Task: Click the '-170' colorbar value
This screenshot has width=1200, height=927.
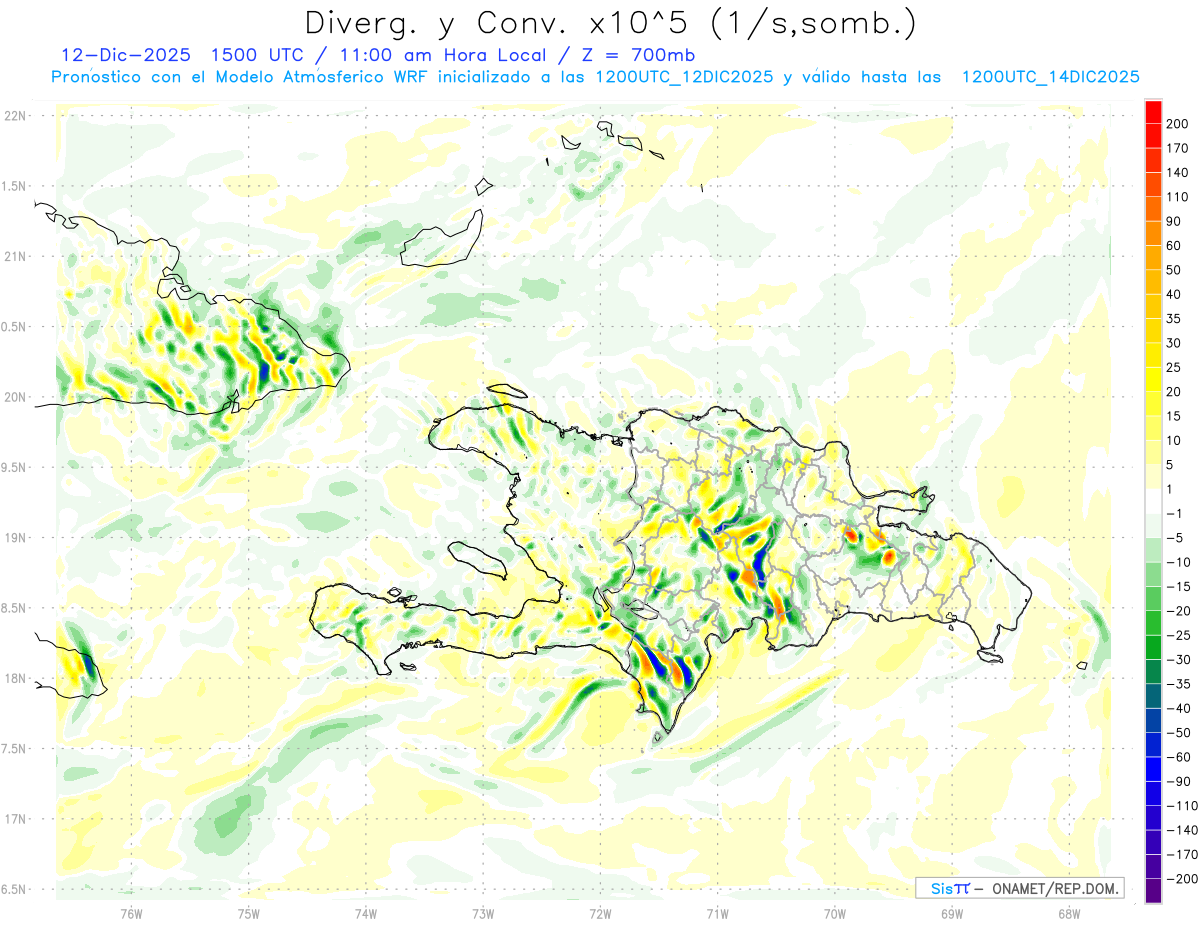Action: 1182,855
